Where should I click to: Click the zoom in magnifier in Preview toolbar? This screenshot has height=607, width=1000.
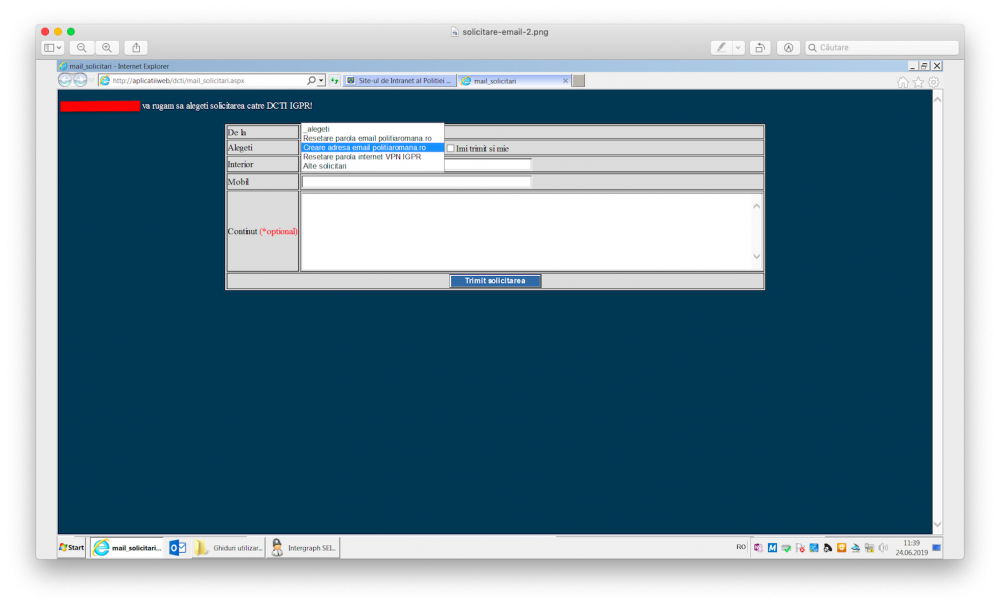106,48
